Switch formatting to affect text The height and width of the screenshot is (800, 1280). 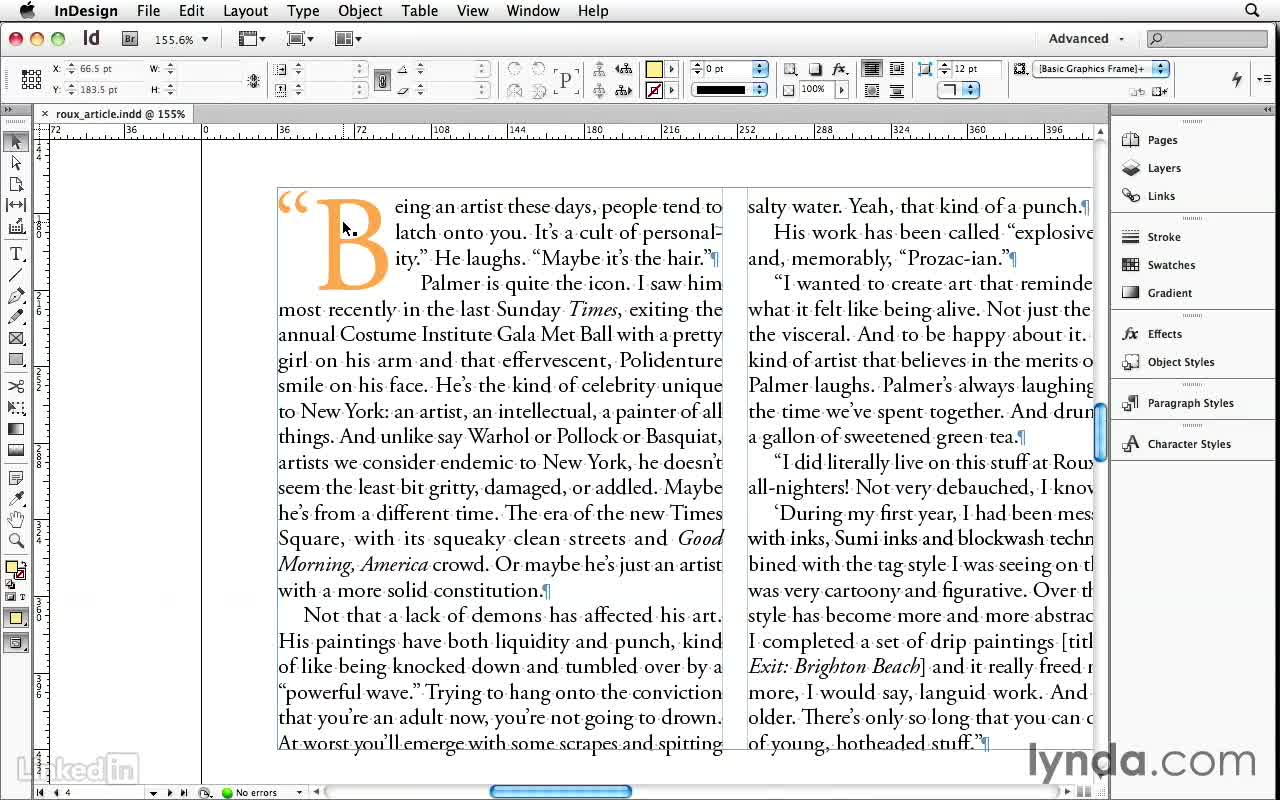pyautogui.click(x=22, y=597)
